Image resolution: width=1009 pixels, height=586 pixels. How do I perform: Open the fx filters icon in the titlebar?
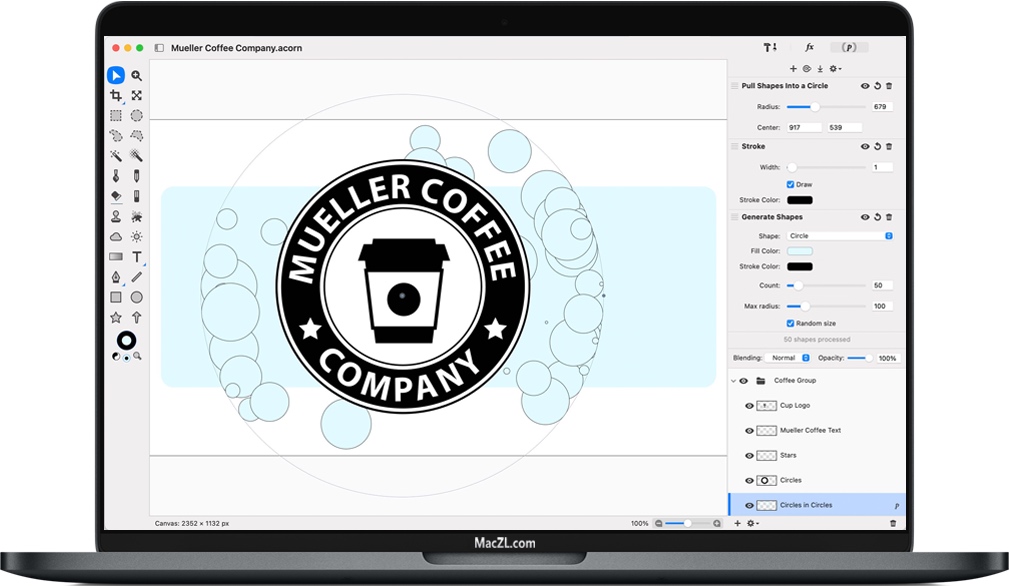(x=808, y=46)
